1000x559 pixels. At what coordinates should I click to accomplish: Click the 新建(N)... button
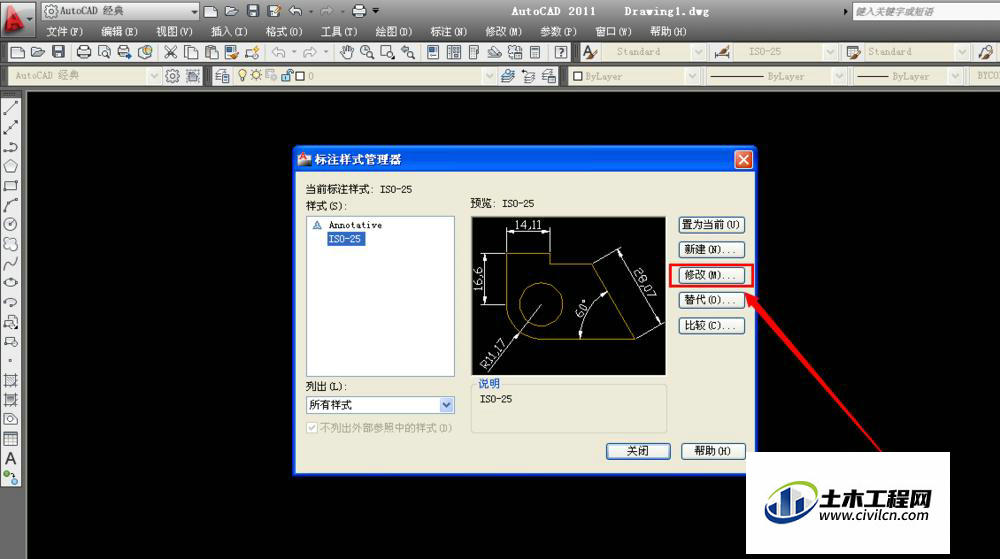[711, 249]
